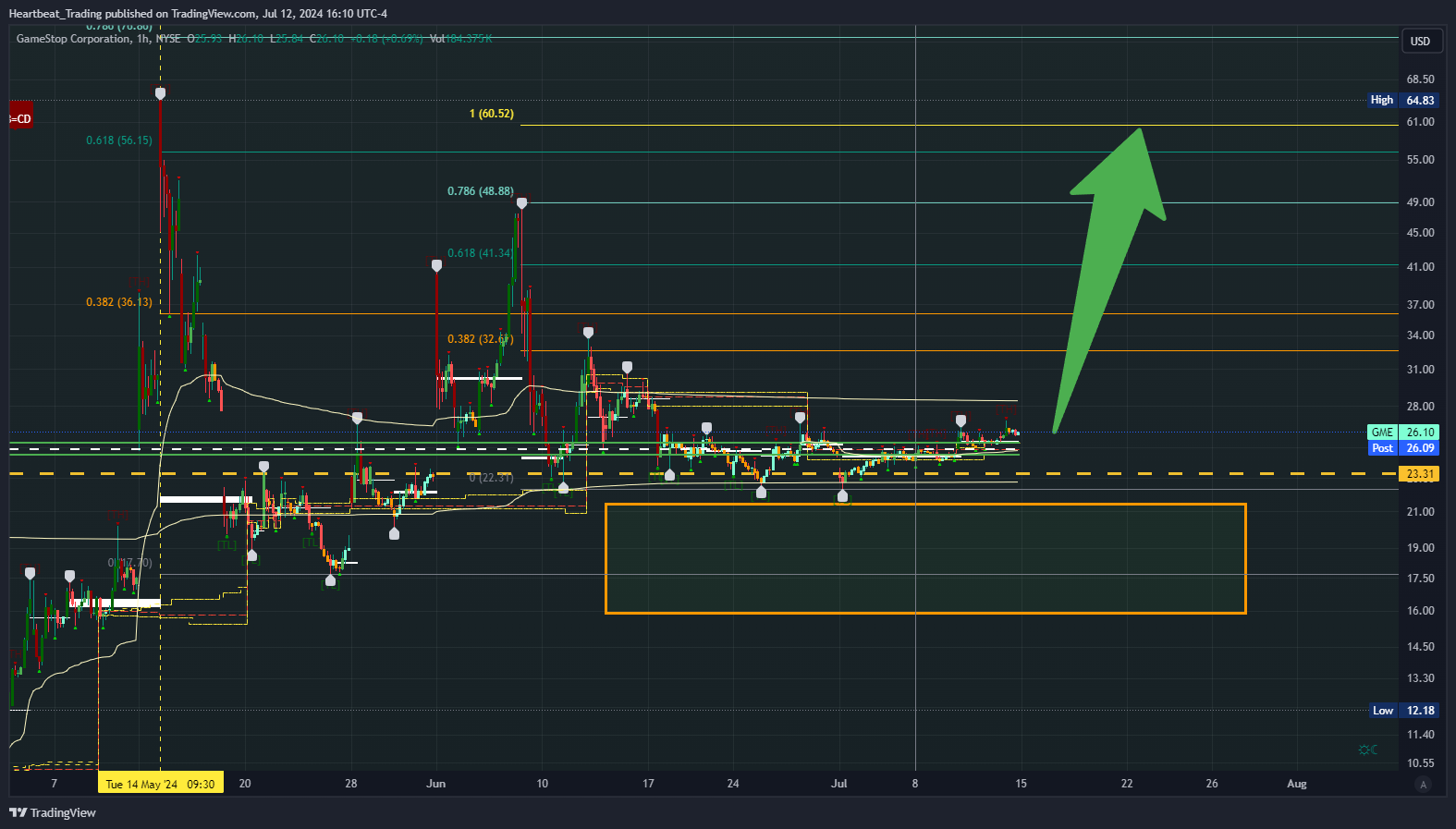Click the 'Jul' label on the time axis
This screenshot has height=829, width=1456.
coord(839,784)
